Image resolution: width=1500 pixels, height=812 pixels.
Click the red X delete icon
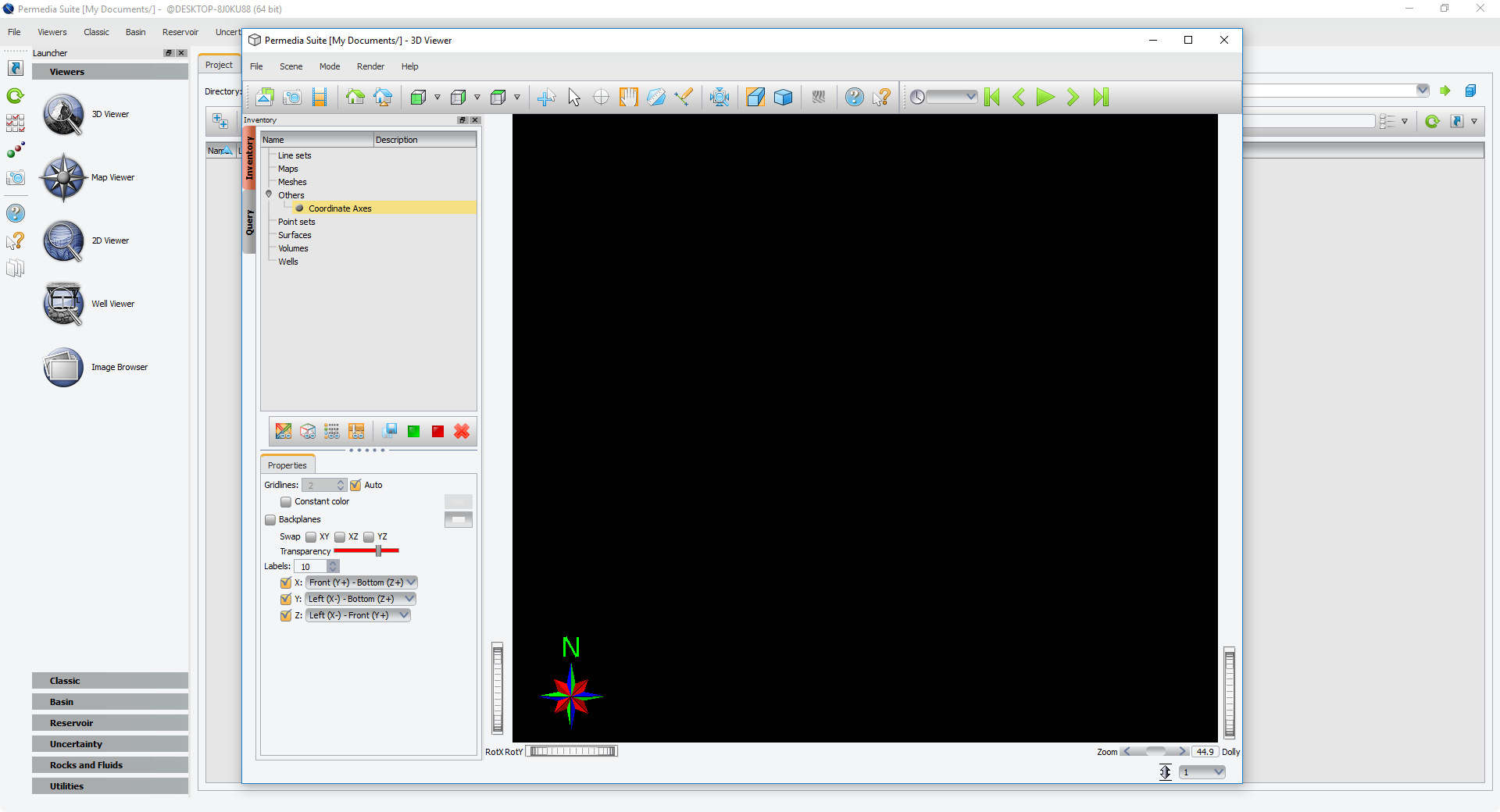pos(462,432)
